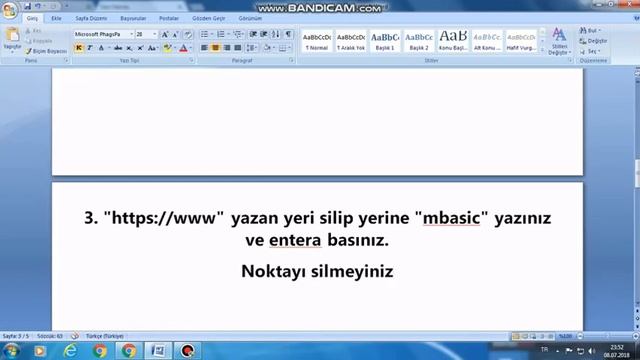Screen dimensions: 640x360
Task: Click Bul (Find)
Action: (x=590, y=31)
